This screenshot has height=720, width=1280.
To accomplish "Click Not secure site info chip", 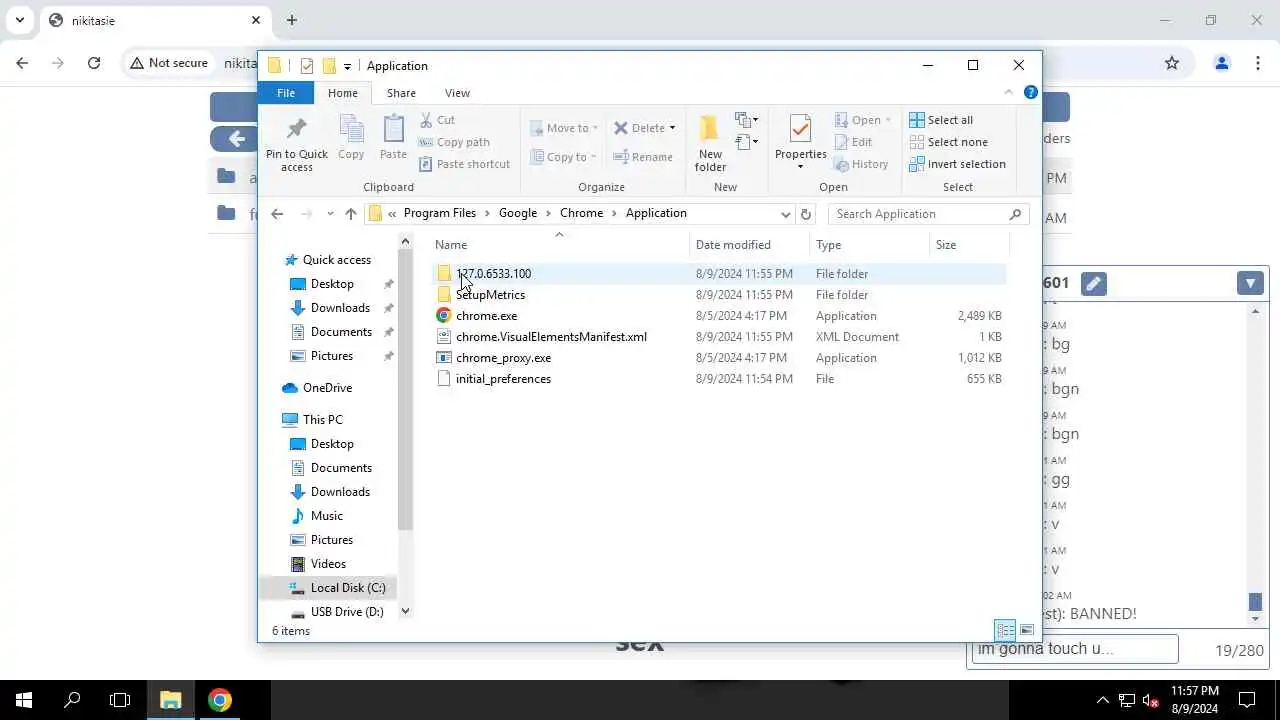I will click(169, 63).
